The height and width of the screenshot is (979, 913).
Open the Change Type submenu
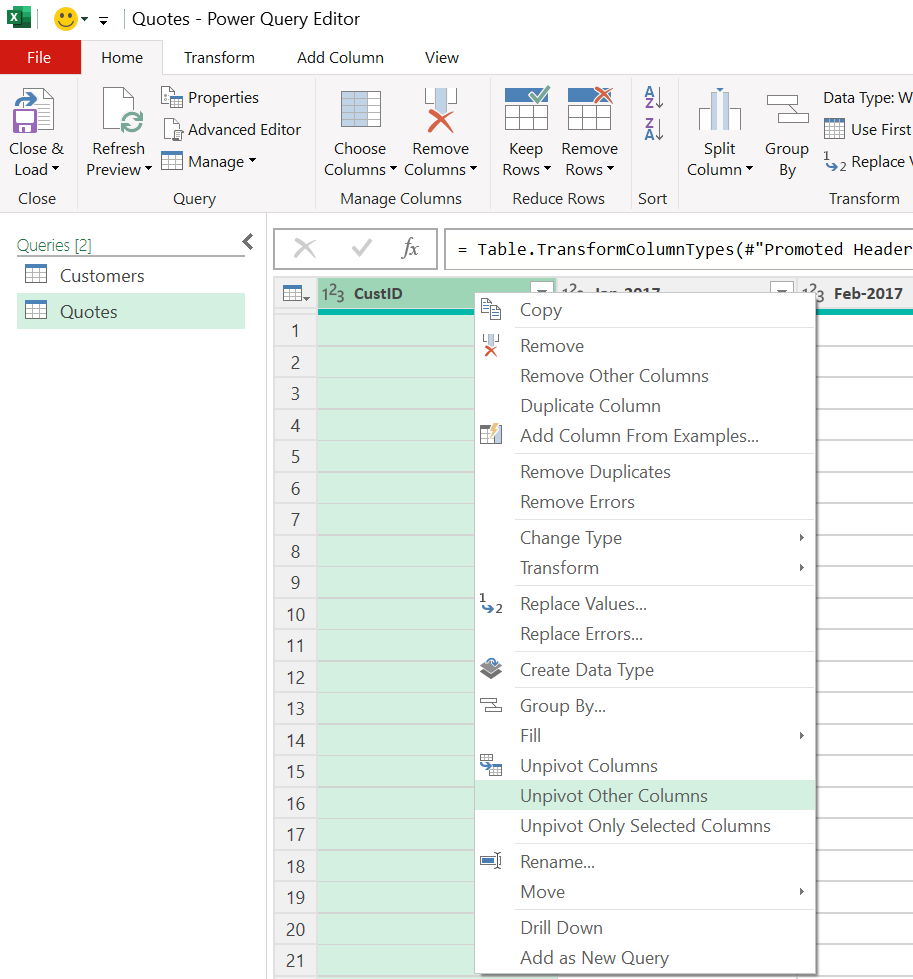(x=645, y=538)
